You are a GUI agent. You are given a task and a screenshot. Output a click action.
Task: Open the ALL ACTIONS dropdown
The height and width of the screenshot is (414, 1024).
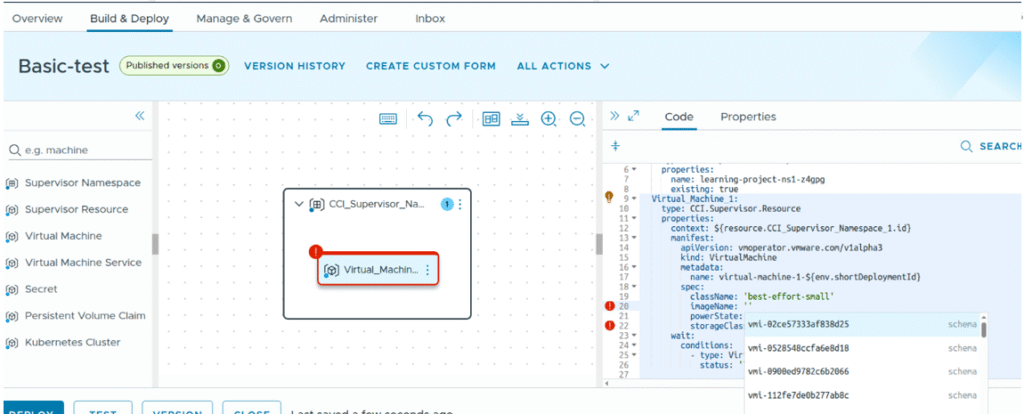point(563,66)
